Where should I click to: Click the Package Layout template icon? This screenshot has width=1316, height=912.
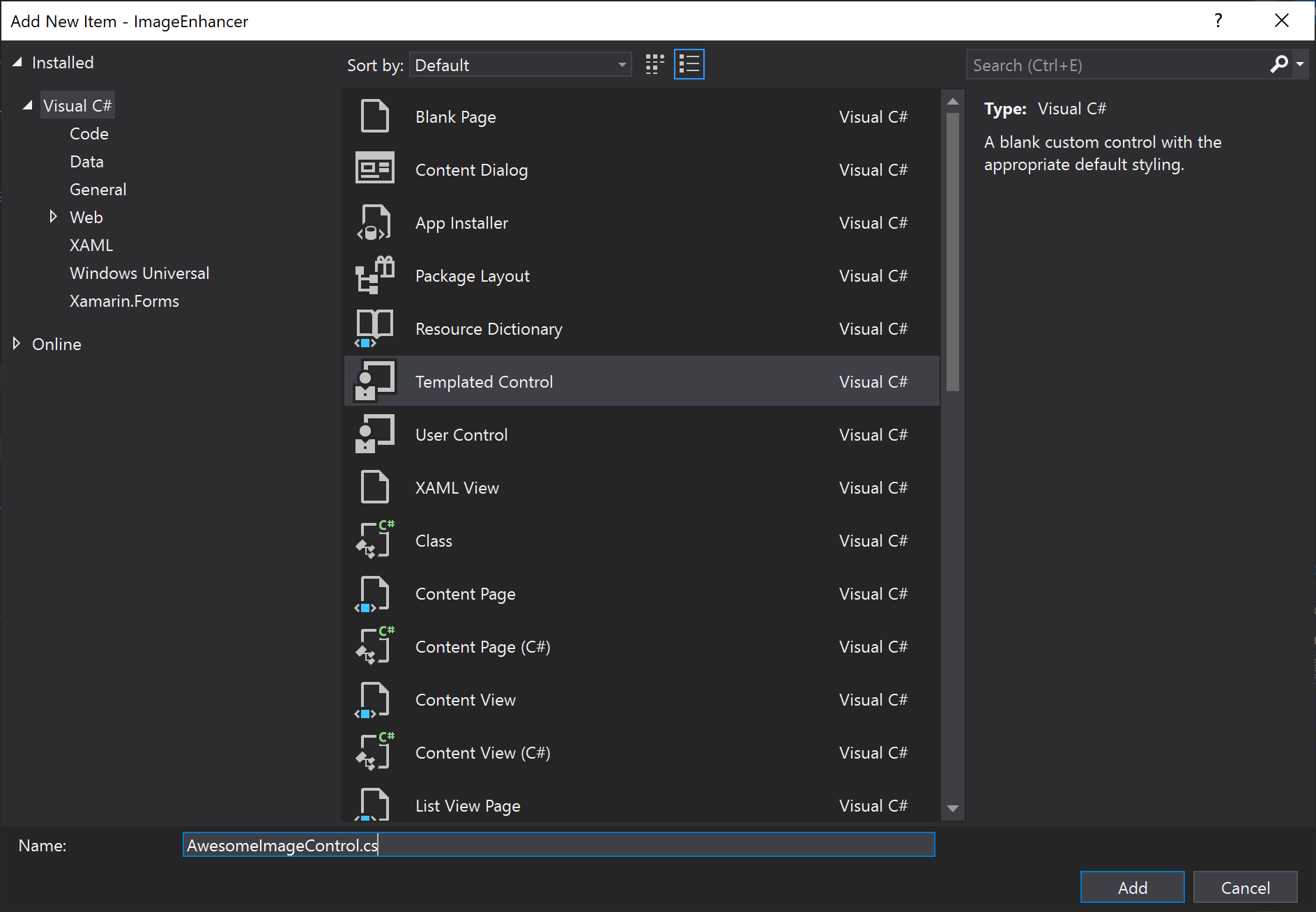tap(374, 275)
